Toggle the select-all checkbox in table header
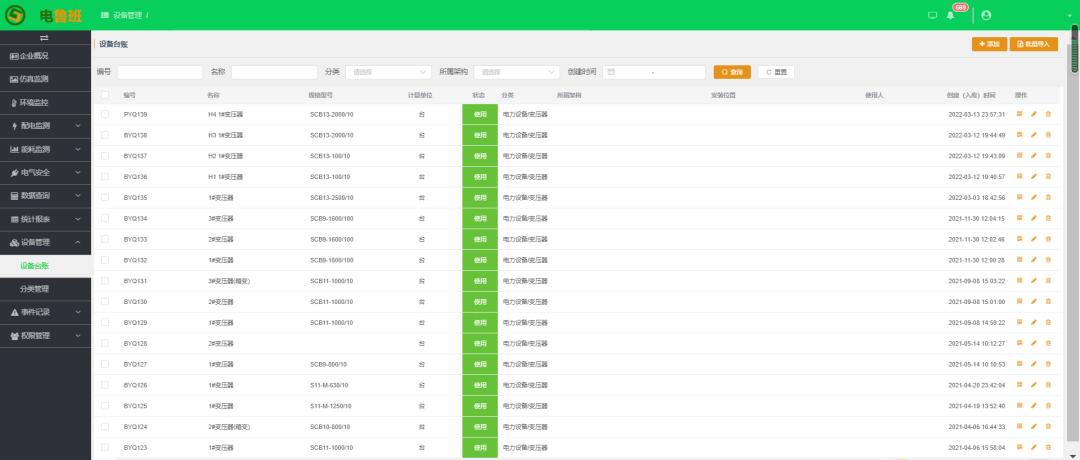This screenshot has width=1080, height=460. pos(105,95)
